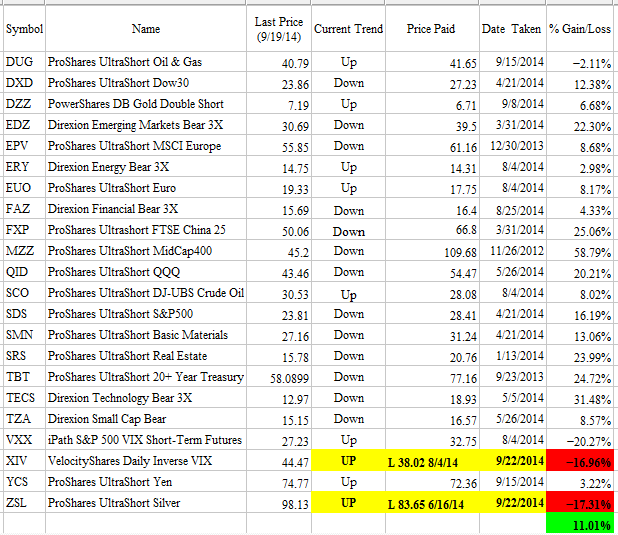This screenshot has height=535, width=618.
Task: Click PowerShares DB Gold Double Short
Action: click(x=146, y=104)
